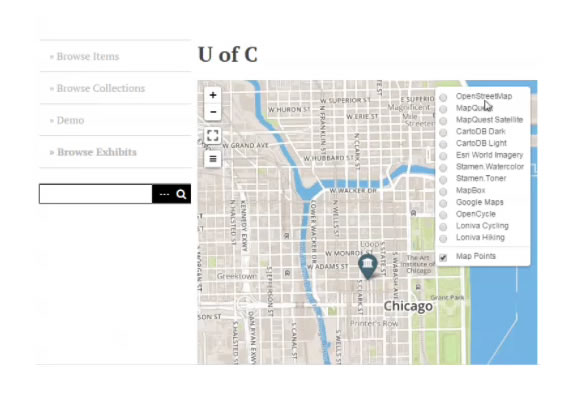Zoom out on the map
This screenshot has width=581, height=400.
tap(213, 112)
